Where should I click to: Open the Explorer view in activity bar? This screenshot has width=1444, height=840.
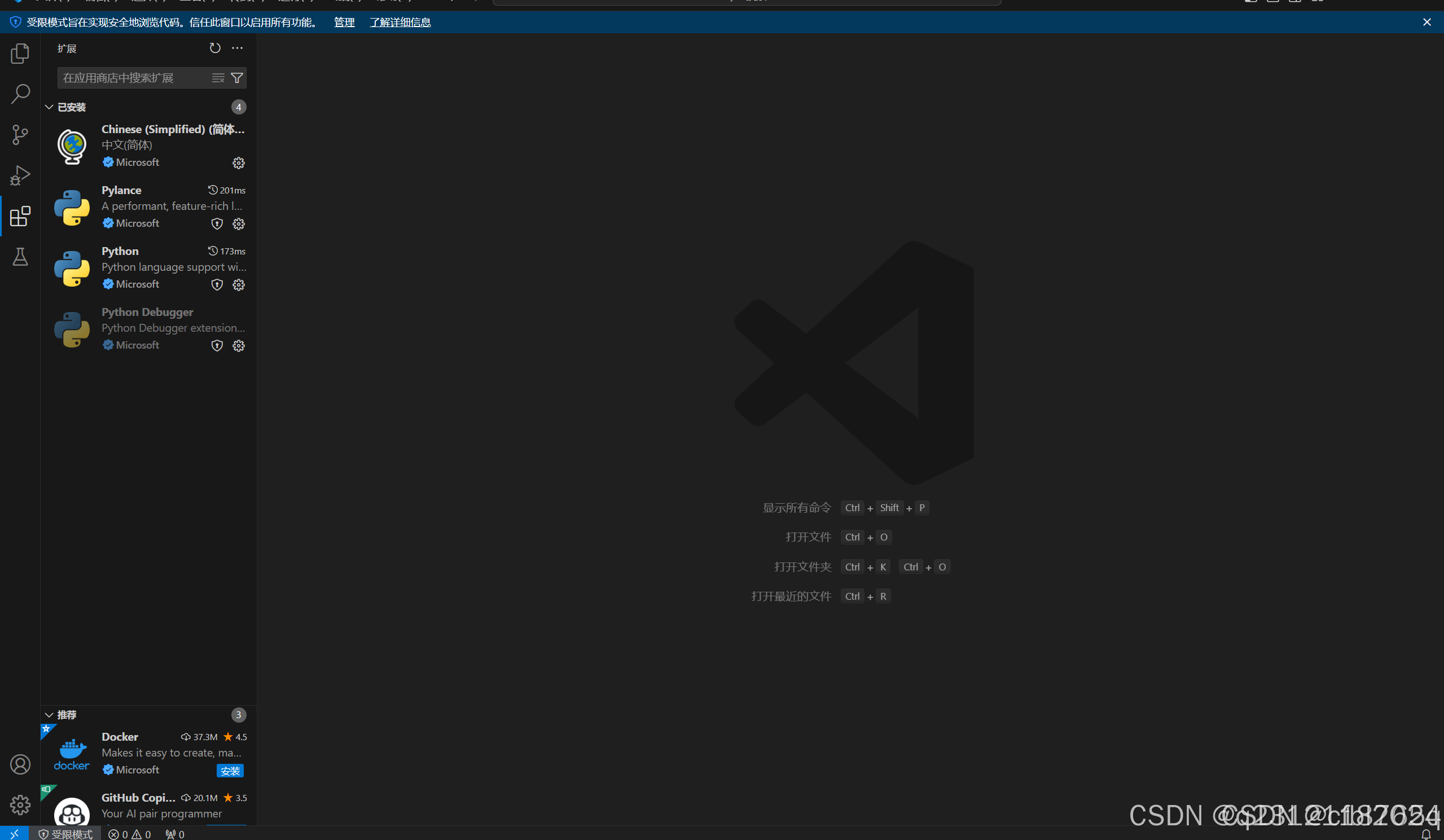[20, 53]
